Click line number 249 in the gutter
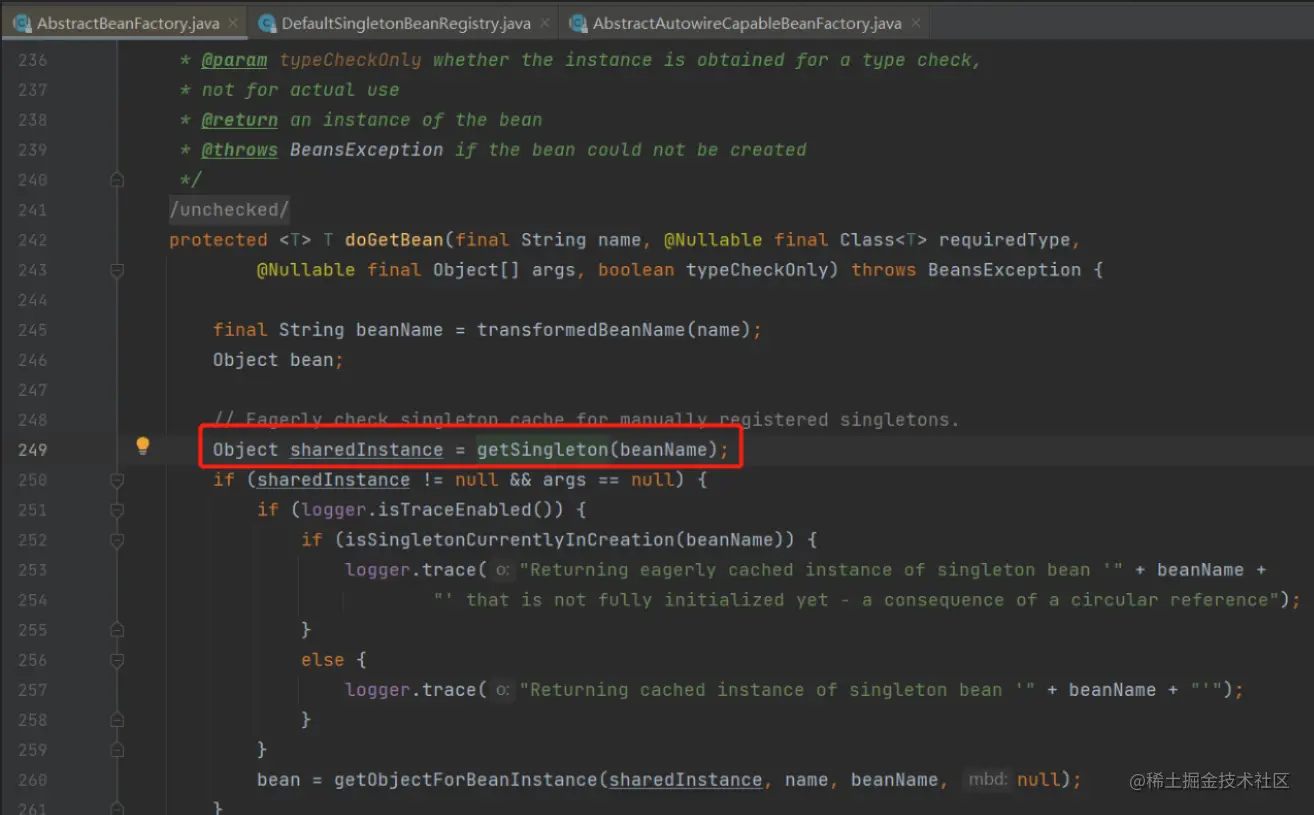 coord(32,450)
